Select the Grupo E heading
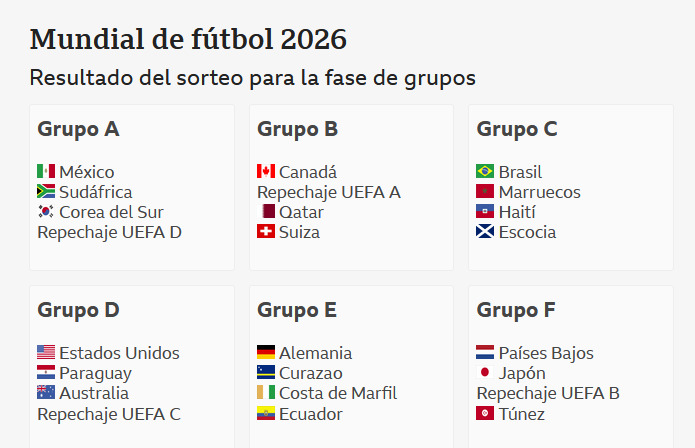This screenshot has height=448, width=695. (x=297, y=310)
